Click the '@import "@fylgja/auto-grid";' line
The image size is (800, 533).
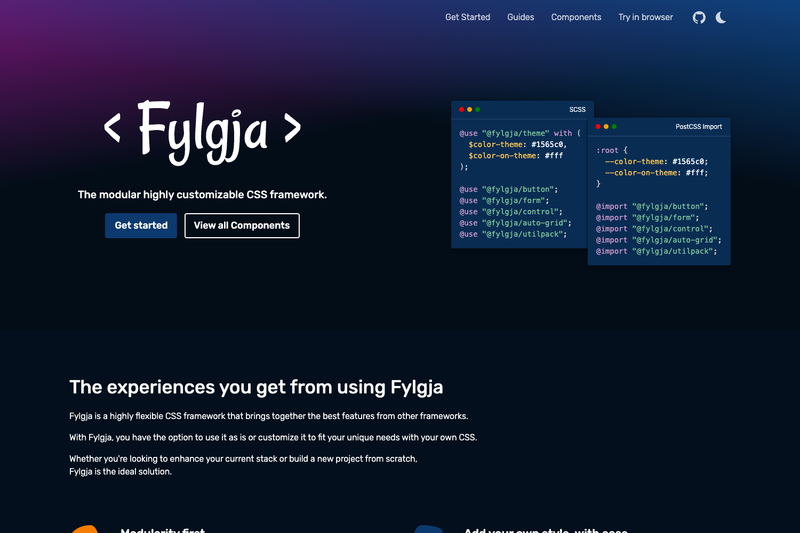point(659,240)
